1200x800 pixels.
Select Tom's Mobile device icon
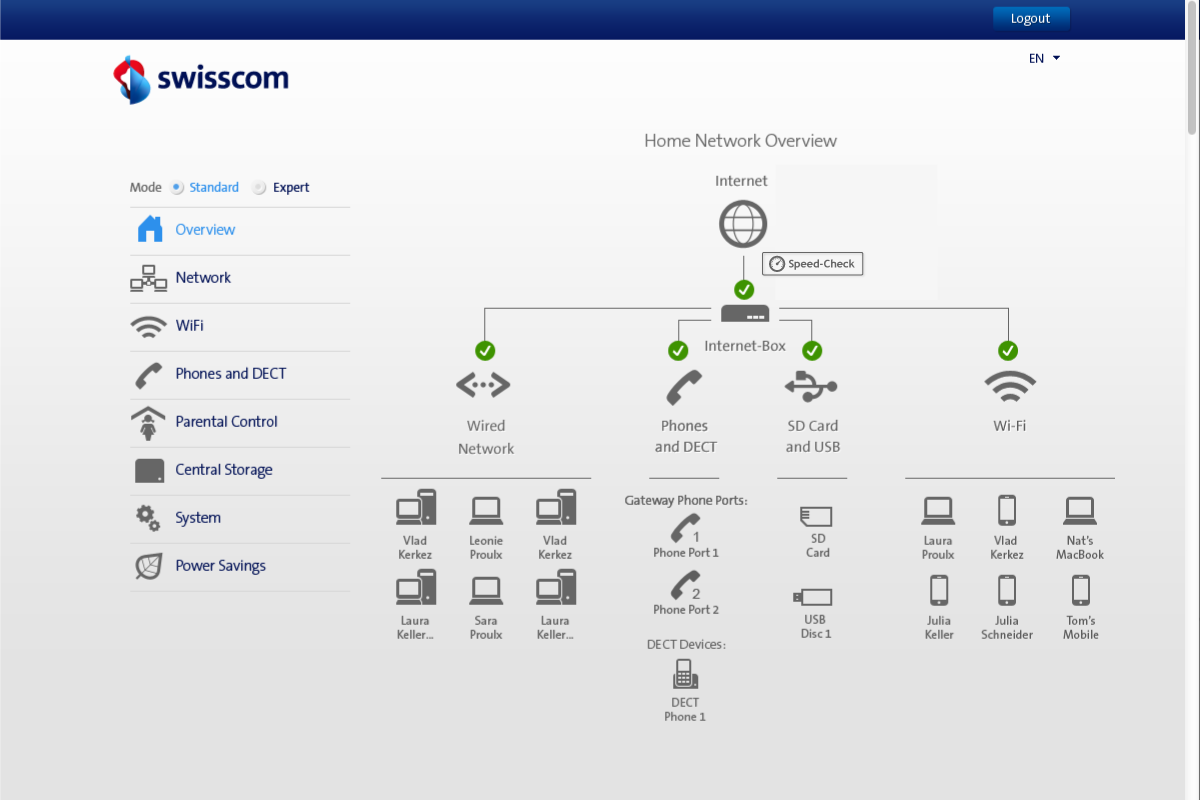(x=1080, y=591)
